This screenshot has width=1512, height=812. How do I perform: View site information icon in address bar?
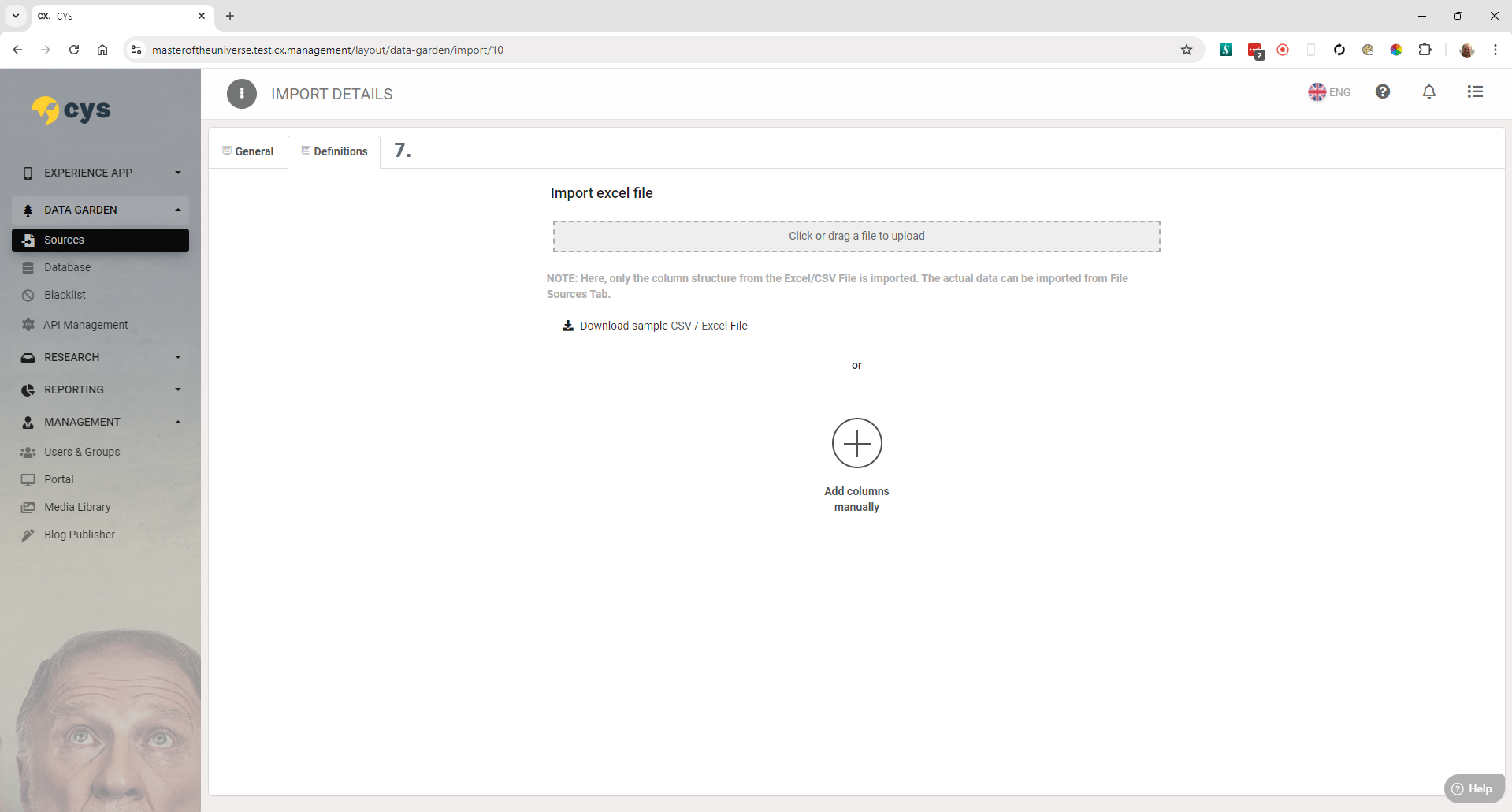[x=136, y=50]
